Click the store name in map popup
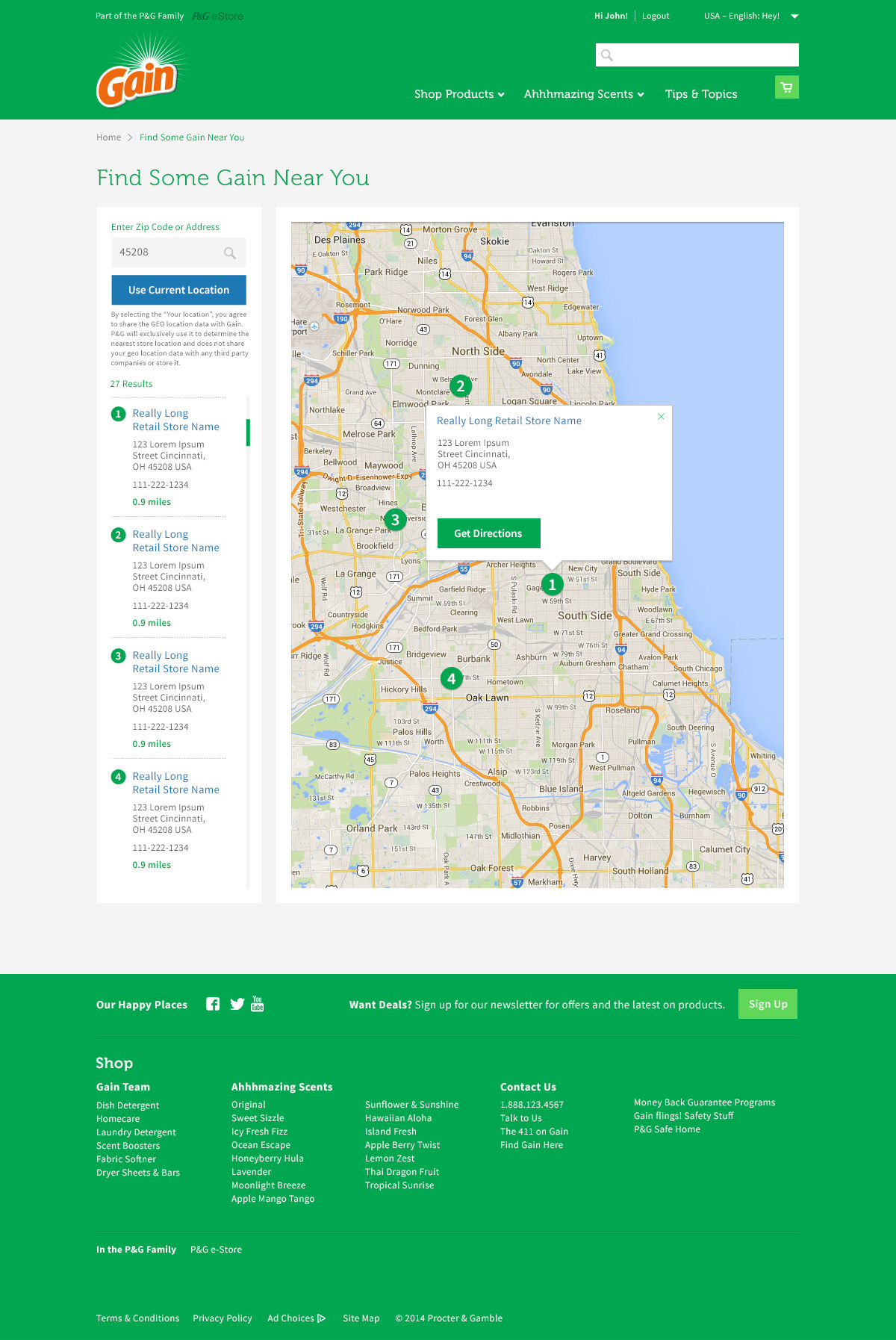This screenshot has width=896, height=1340. coord(509,421)
